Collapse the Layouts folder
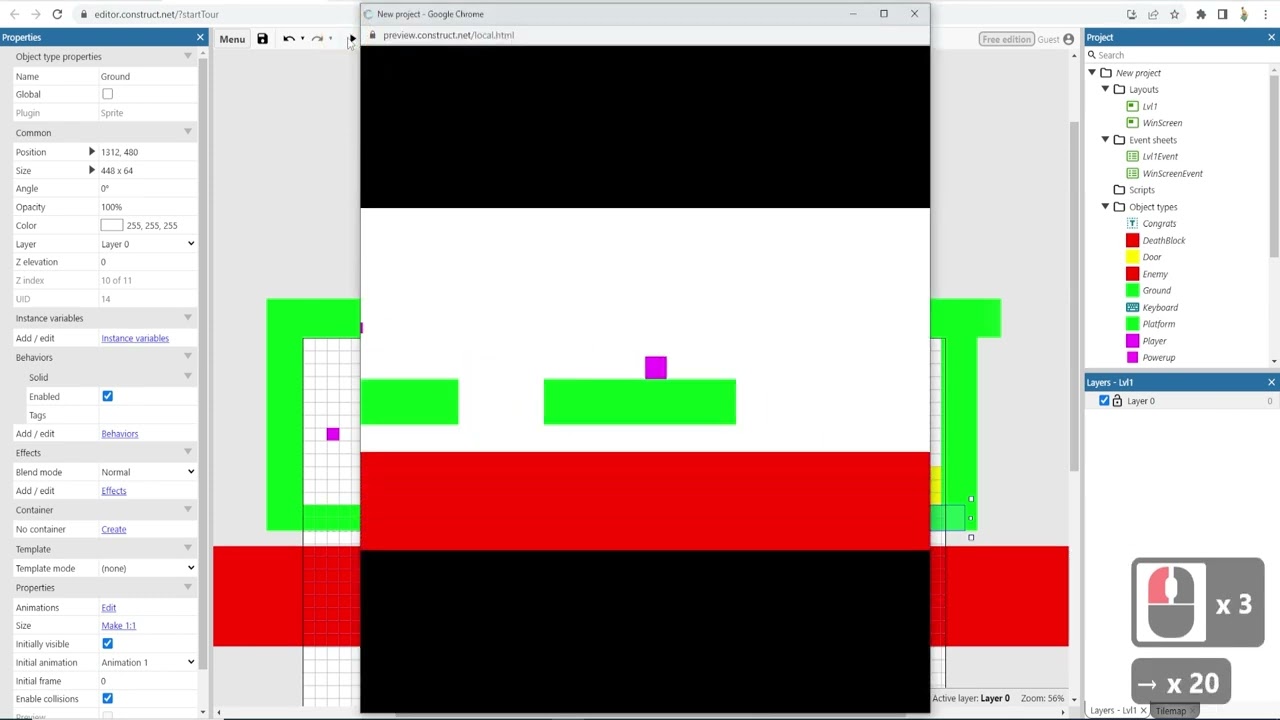 (1105, 90)
